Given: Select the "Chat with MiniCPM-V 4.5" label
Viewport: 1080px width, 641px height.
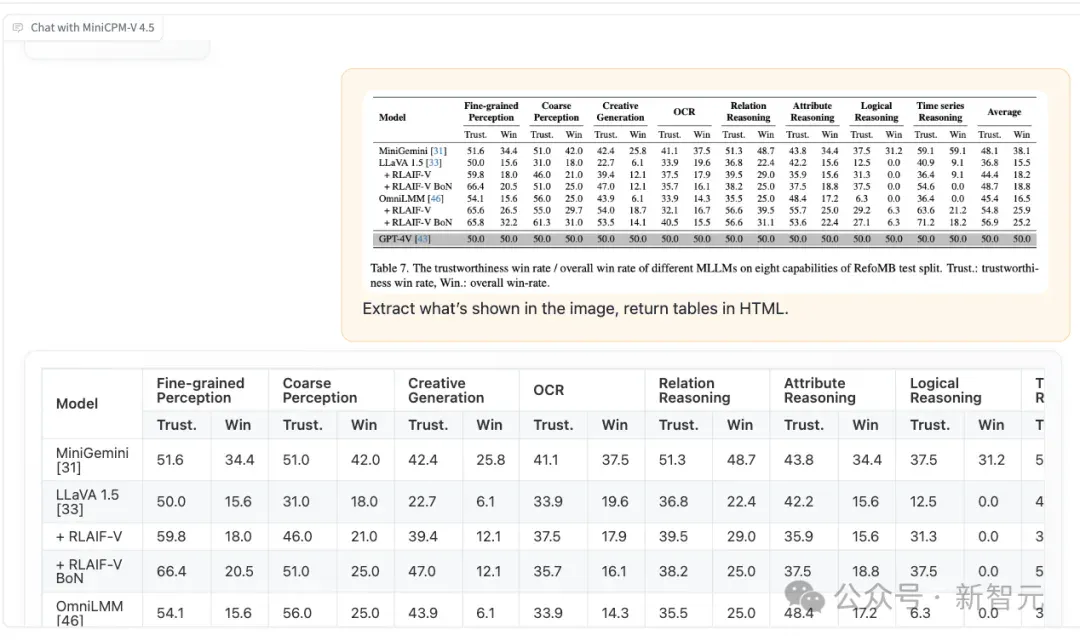Looking at the screenshot, I should (x=92, y=28).
